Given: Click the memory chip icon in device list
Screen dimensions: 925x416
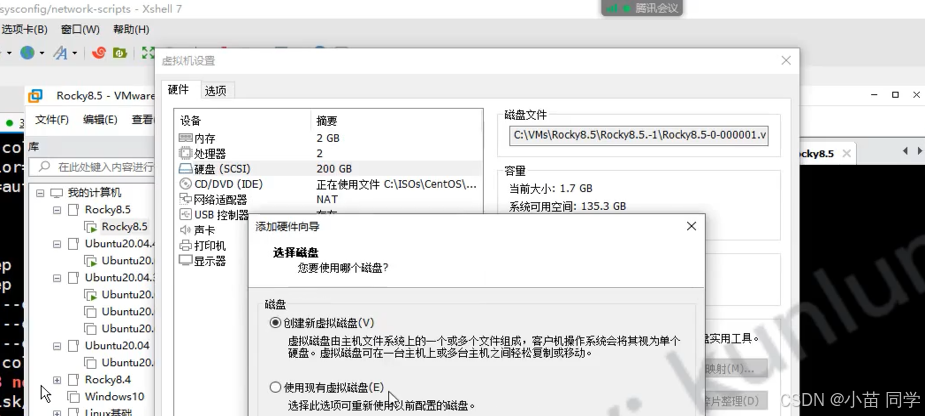Looking at the screenshot, I should click(185, 138).
